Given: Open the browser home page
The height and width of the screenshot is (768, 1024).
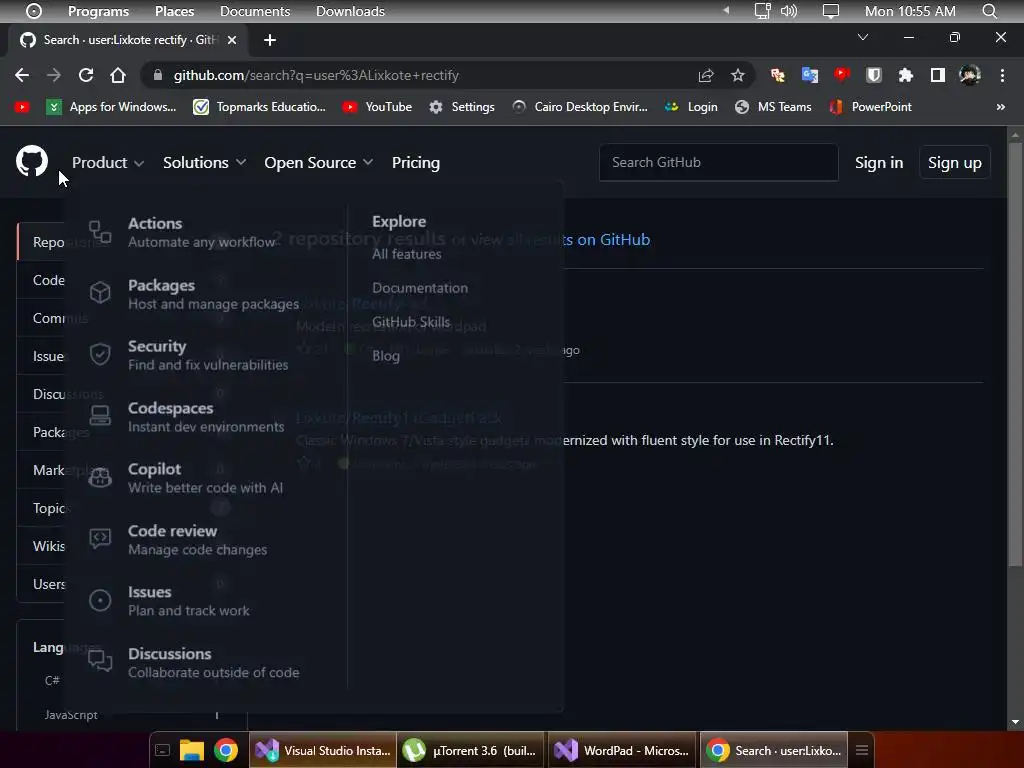Looking at the screenshot, I should tap(118, 75).
